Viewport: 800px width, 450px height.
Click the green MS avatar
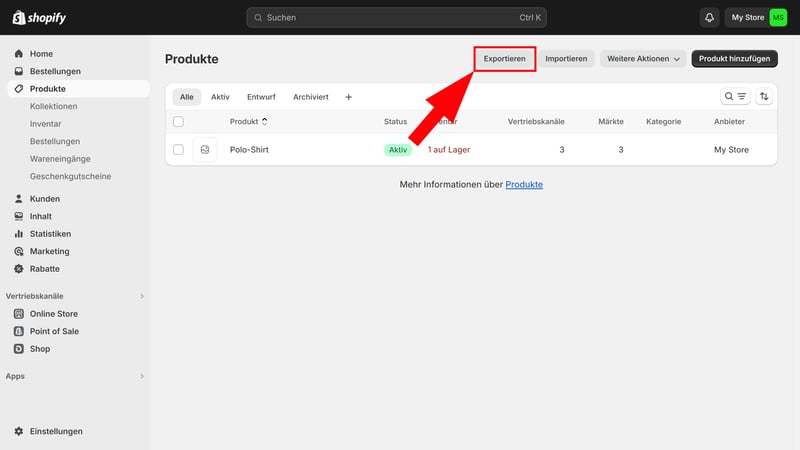(778, 17)
